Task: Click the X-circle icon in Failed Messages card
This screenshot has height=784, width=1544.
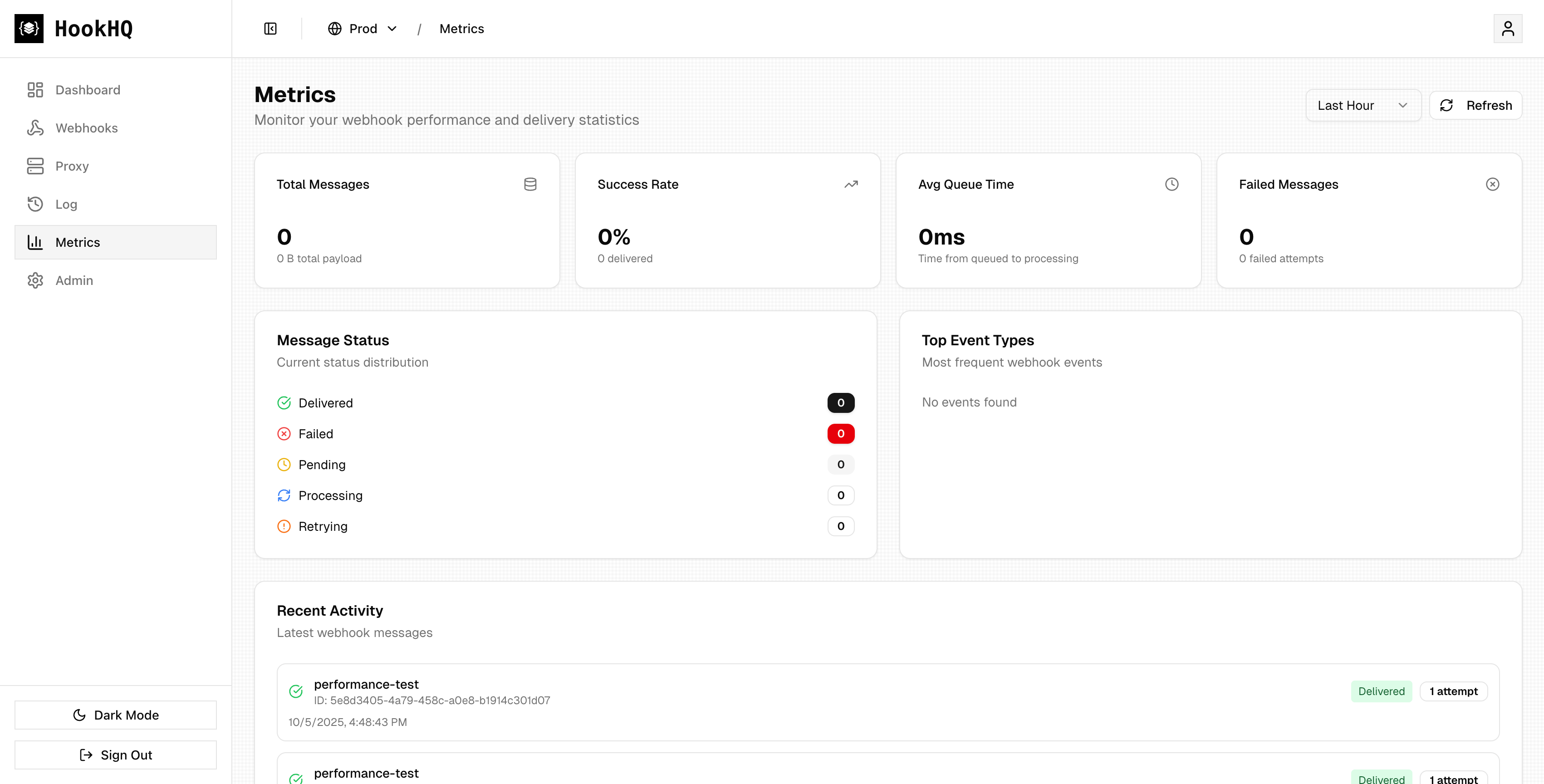Action: click(x=1492, y=184)
